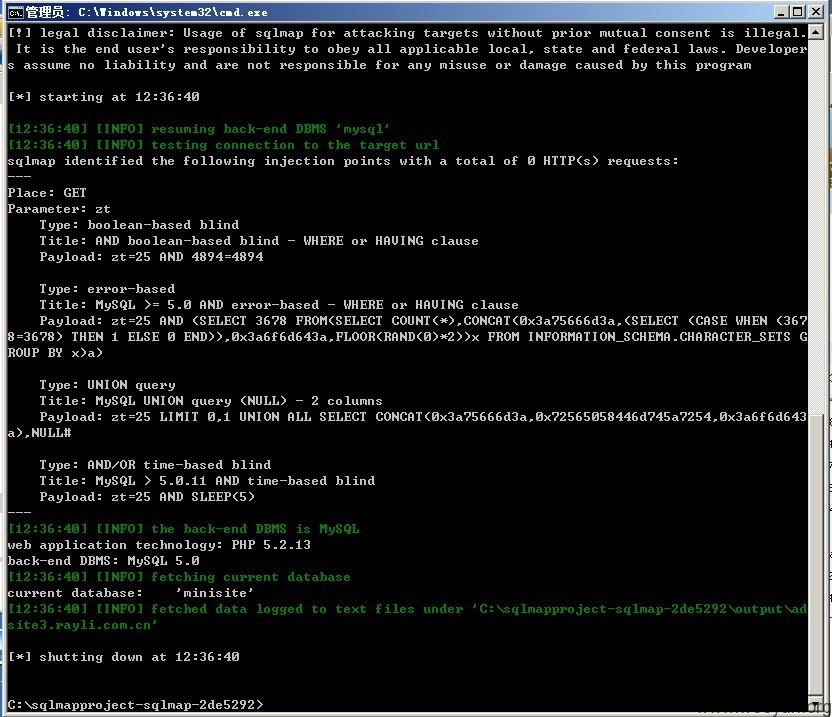
Task: Click 'sqlmap identified the following injection points' line
Action: pos(343,161)
